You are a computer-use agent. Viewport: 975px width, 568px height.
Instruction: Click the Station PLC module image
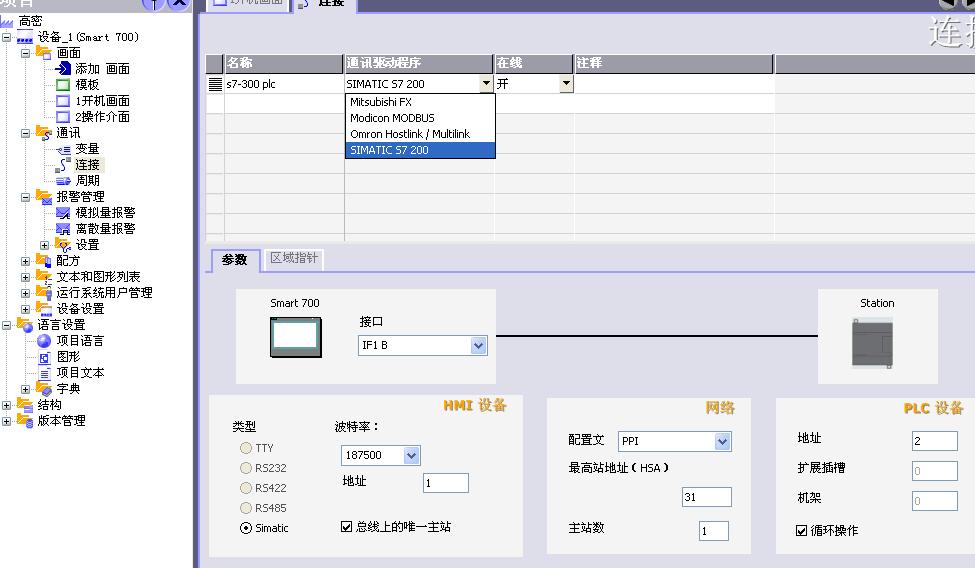pos(872,343)
